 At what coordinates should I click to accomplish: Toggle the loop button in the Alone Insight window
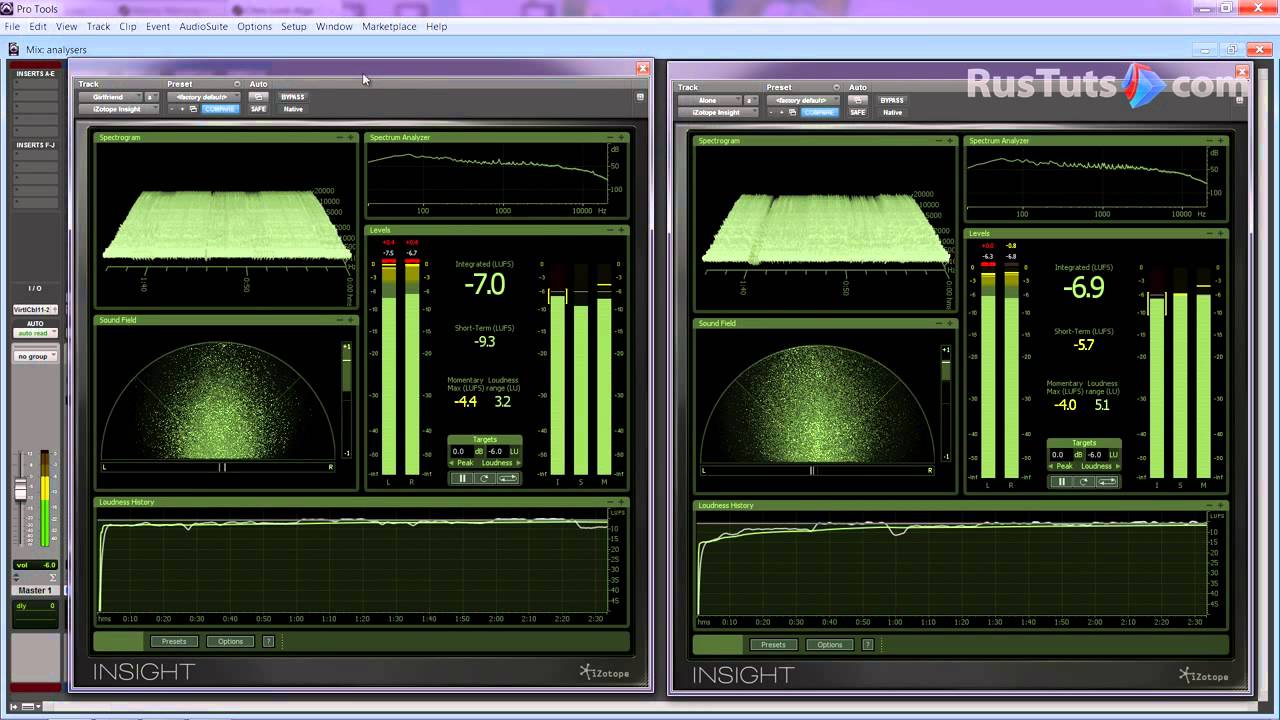click(1108, 482)
